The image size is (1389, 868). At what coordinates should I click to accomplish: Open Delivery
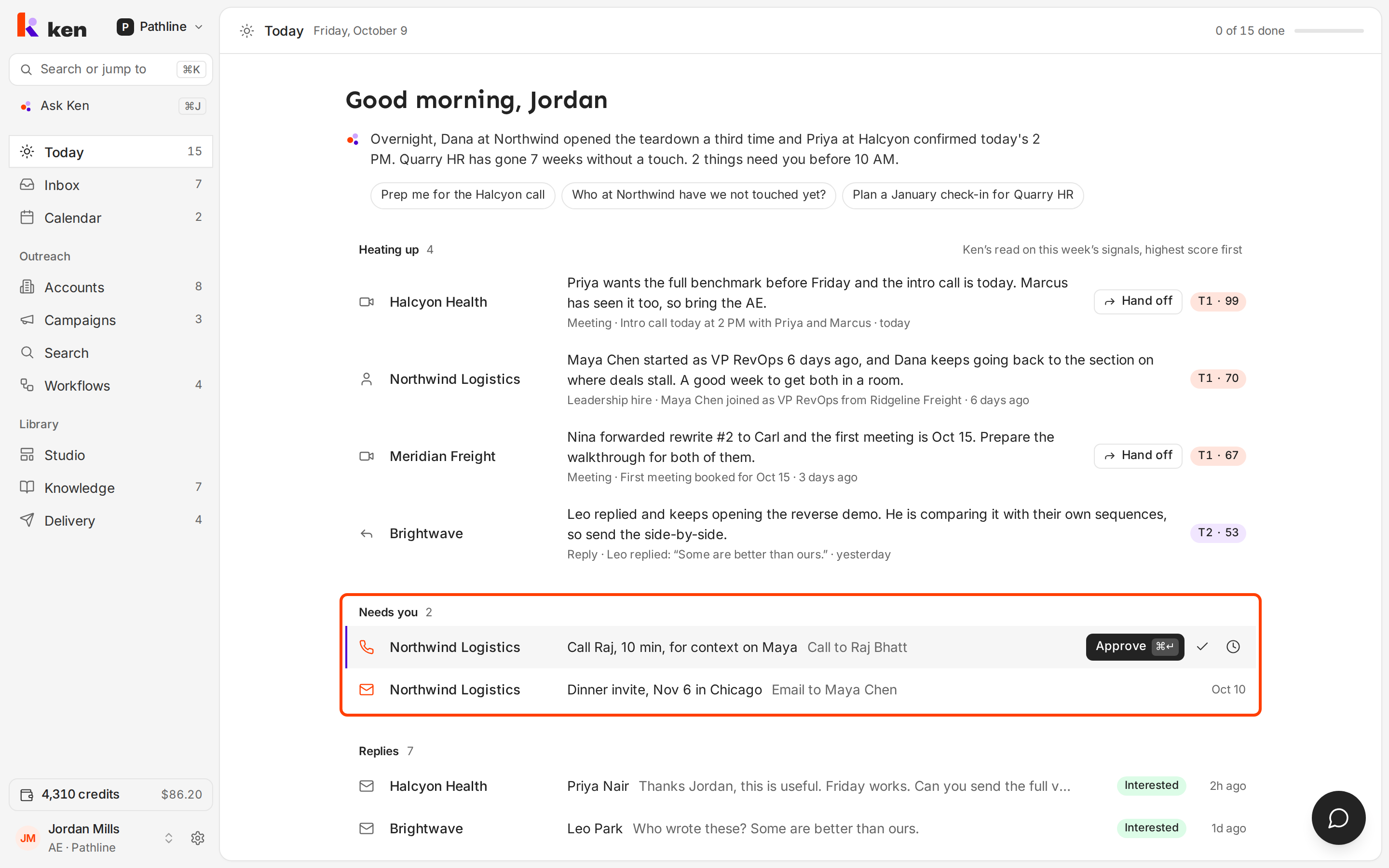111,520
